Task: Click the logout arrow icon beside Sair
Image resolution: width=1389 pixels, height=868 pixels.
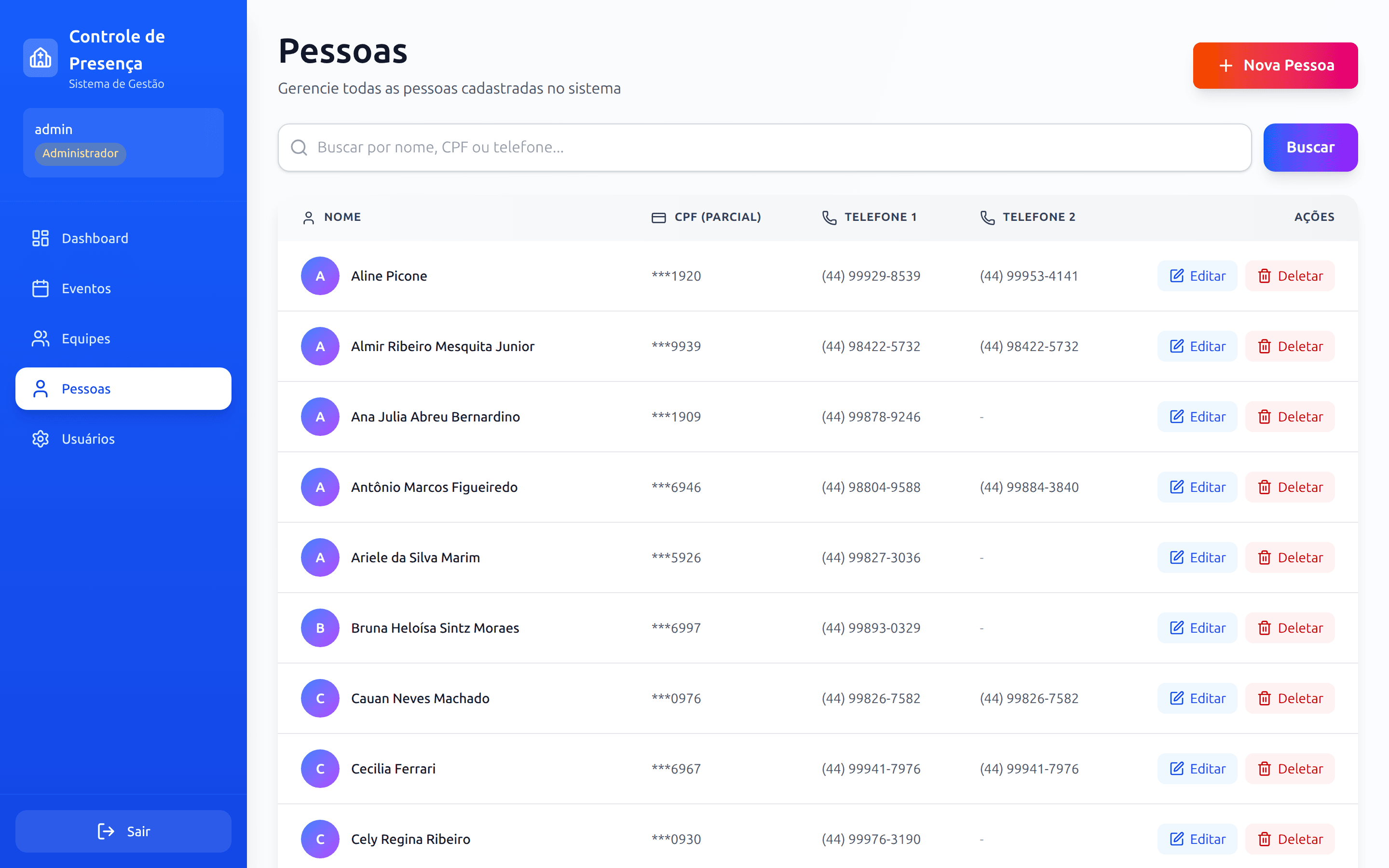Action: (106, 831)
